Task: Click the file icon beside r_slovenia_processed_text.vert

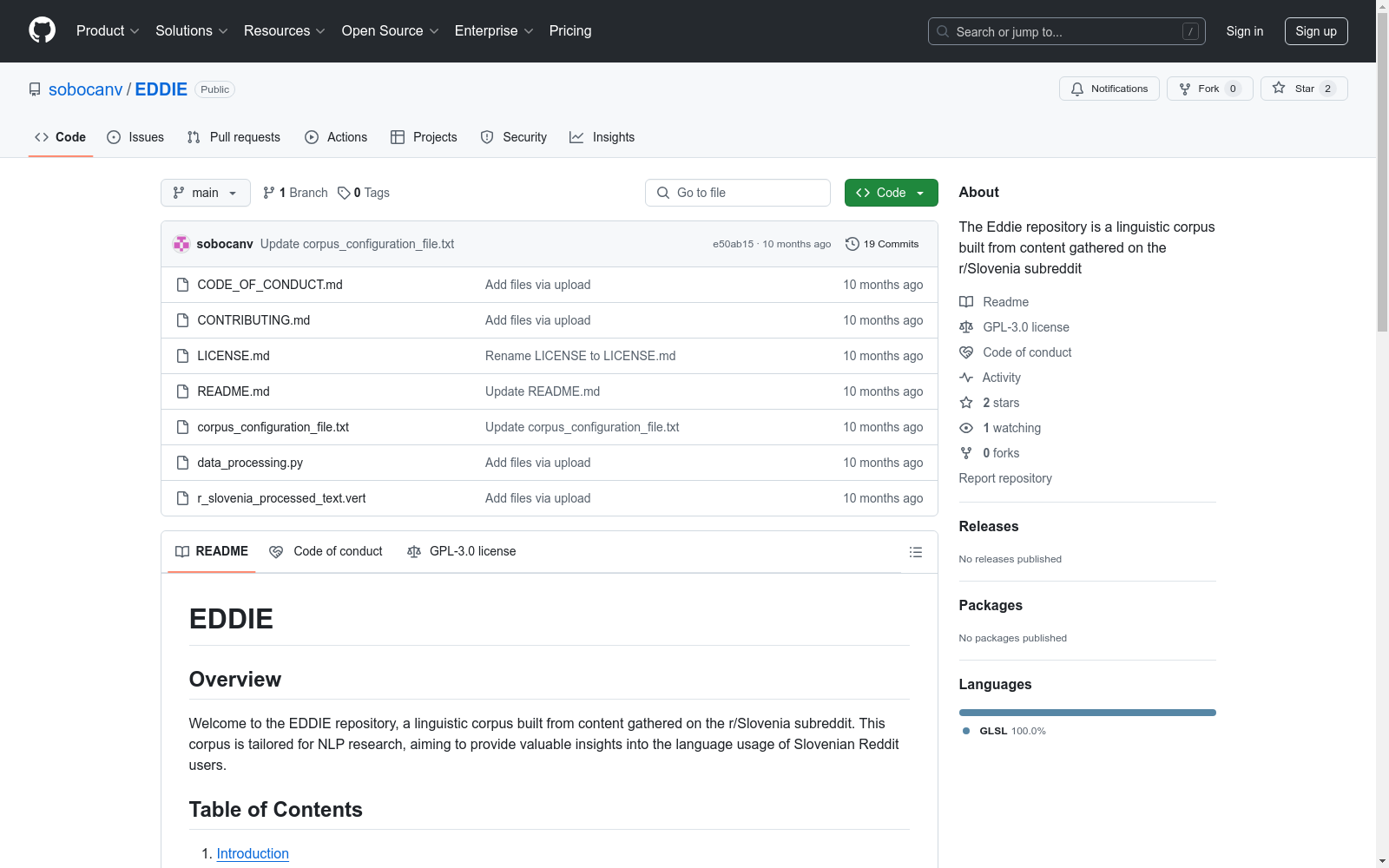Action: (182, 498)
